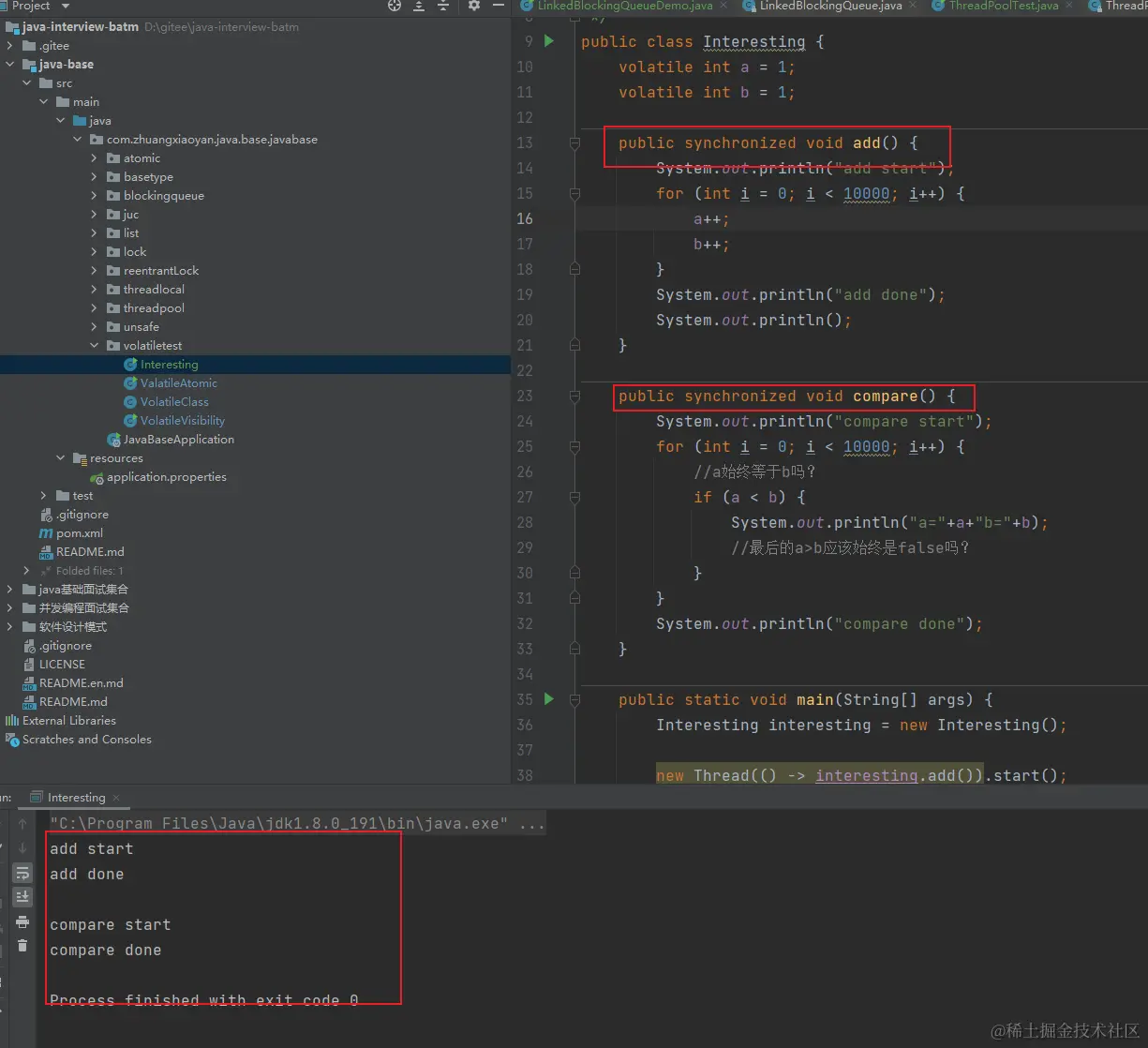Collapse the volatiletest package chevron
The width and height of the screenshot is (1148, 1048).
pyautogui.click(x=95, y=346)
